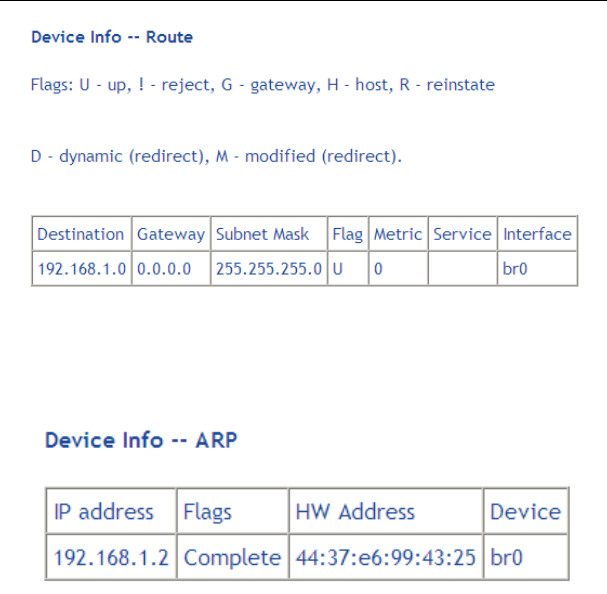This screenshot has height=594, width=607.
Task: Click the 'IP address' column header
Action: point(111,511)
